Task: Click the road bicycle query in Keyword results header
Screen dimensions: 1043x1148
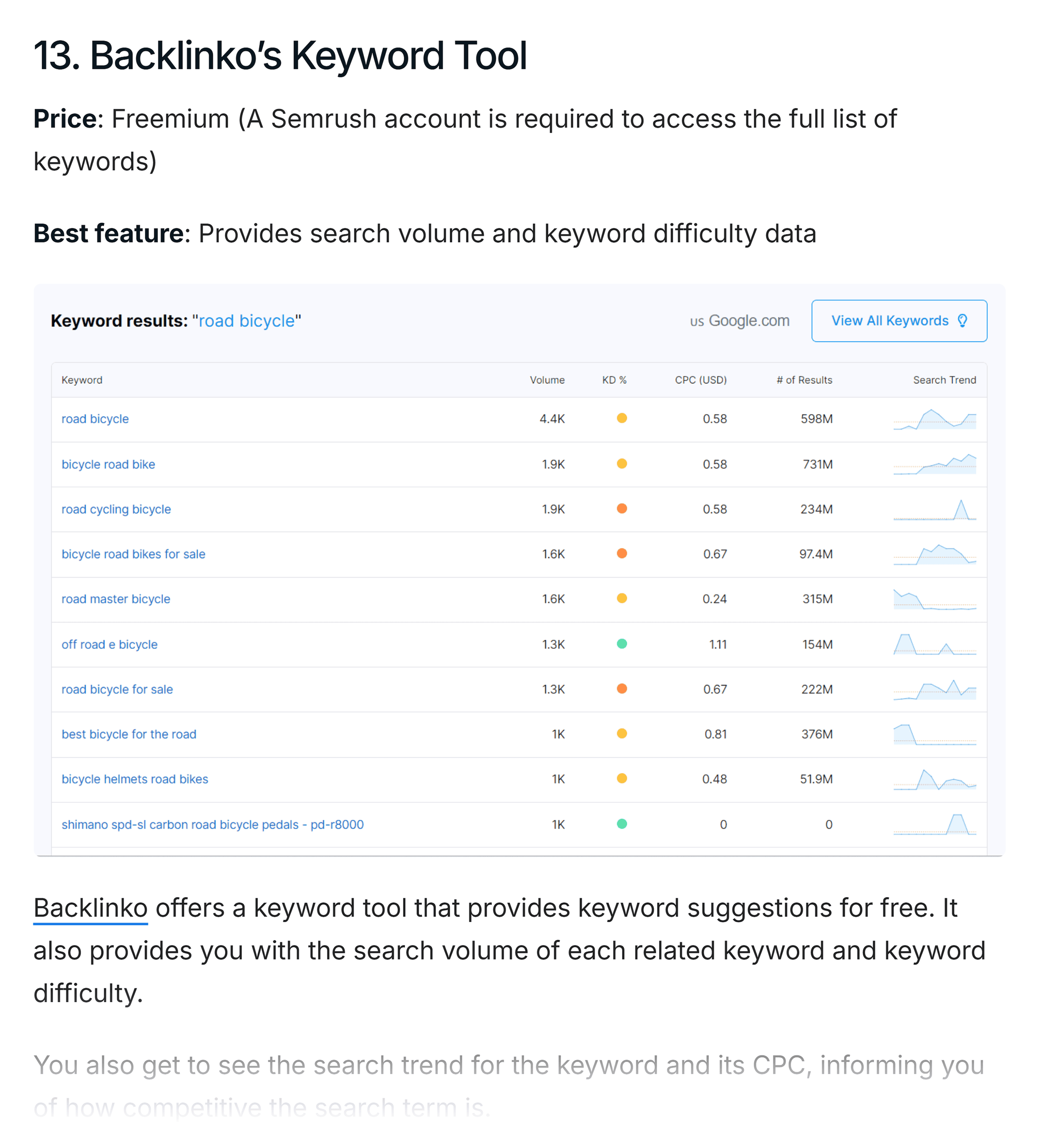Action: [247, 320]
